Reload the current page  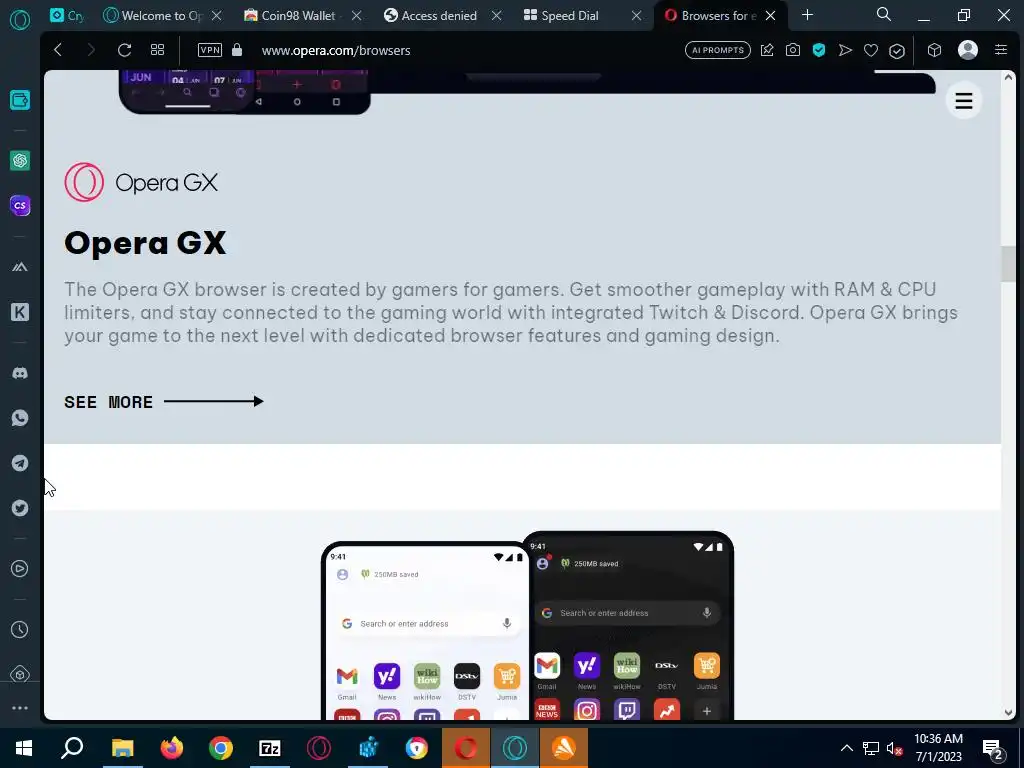(x=124, y=50)
